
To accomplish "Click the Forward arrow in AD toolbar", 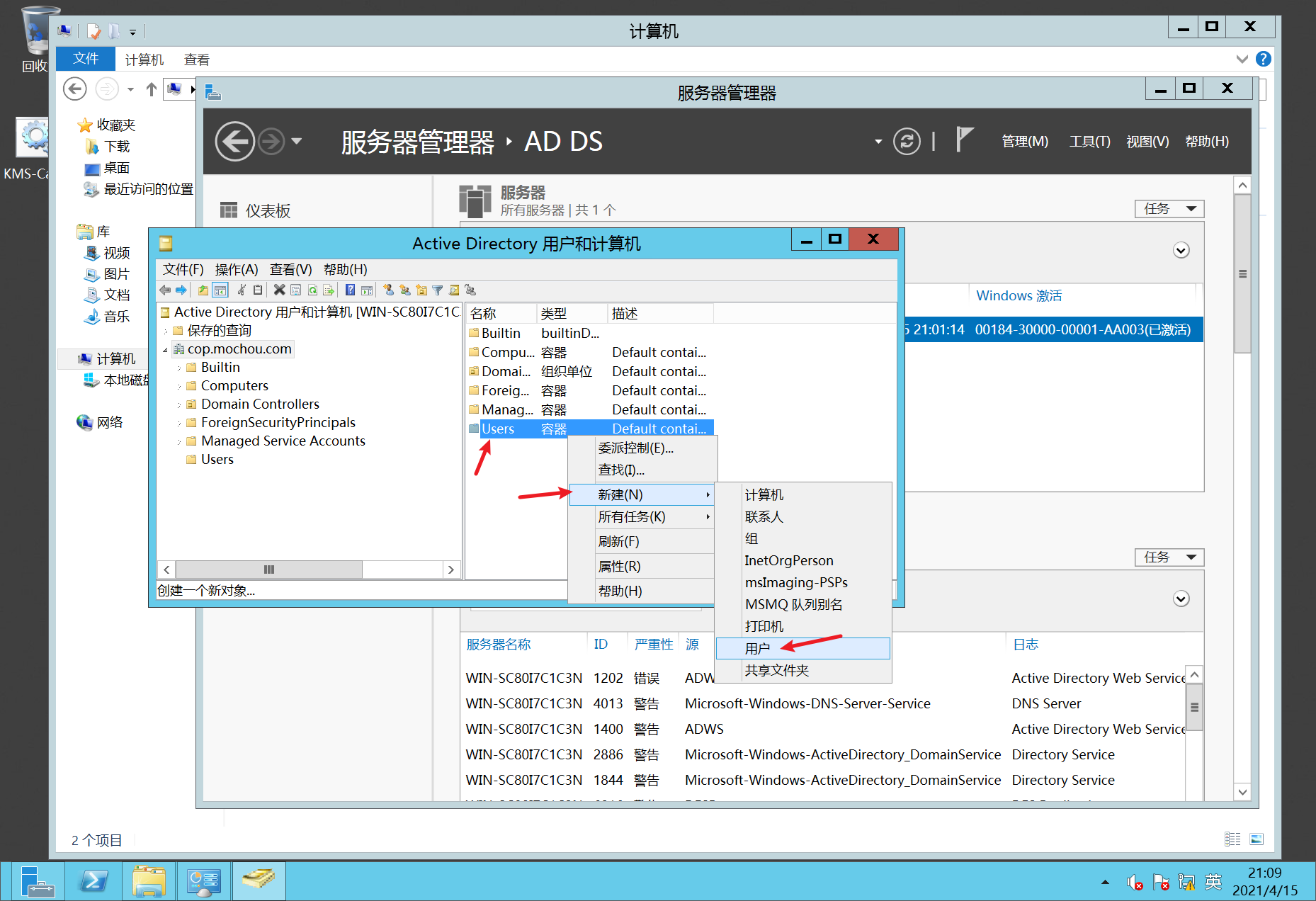I will pos(181,290).
